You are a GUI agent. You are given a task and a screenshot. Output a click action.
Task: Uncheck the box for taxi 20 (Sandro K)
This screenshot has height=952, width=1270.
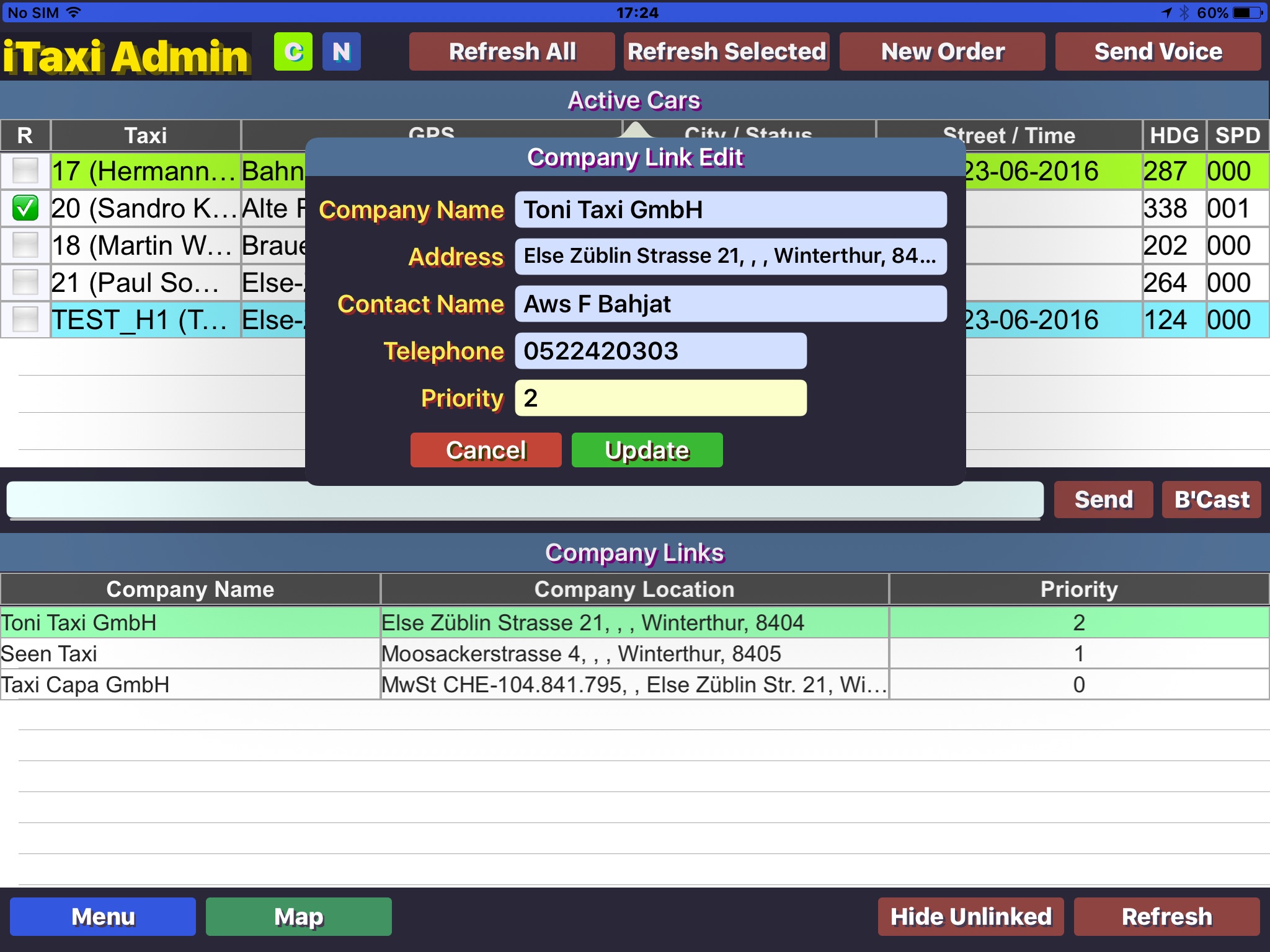tap(25, 208)
